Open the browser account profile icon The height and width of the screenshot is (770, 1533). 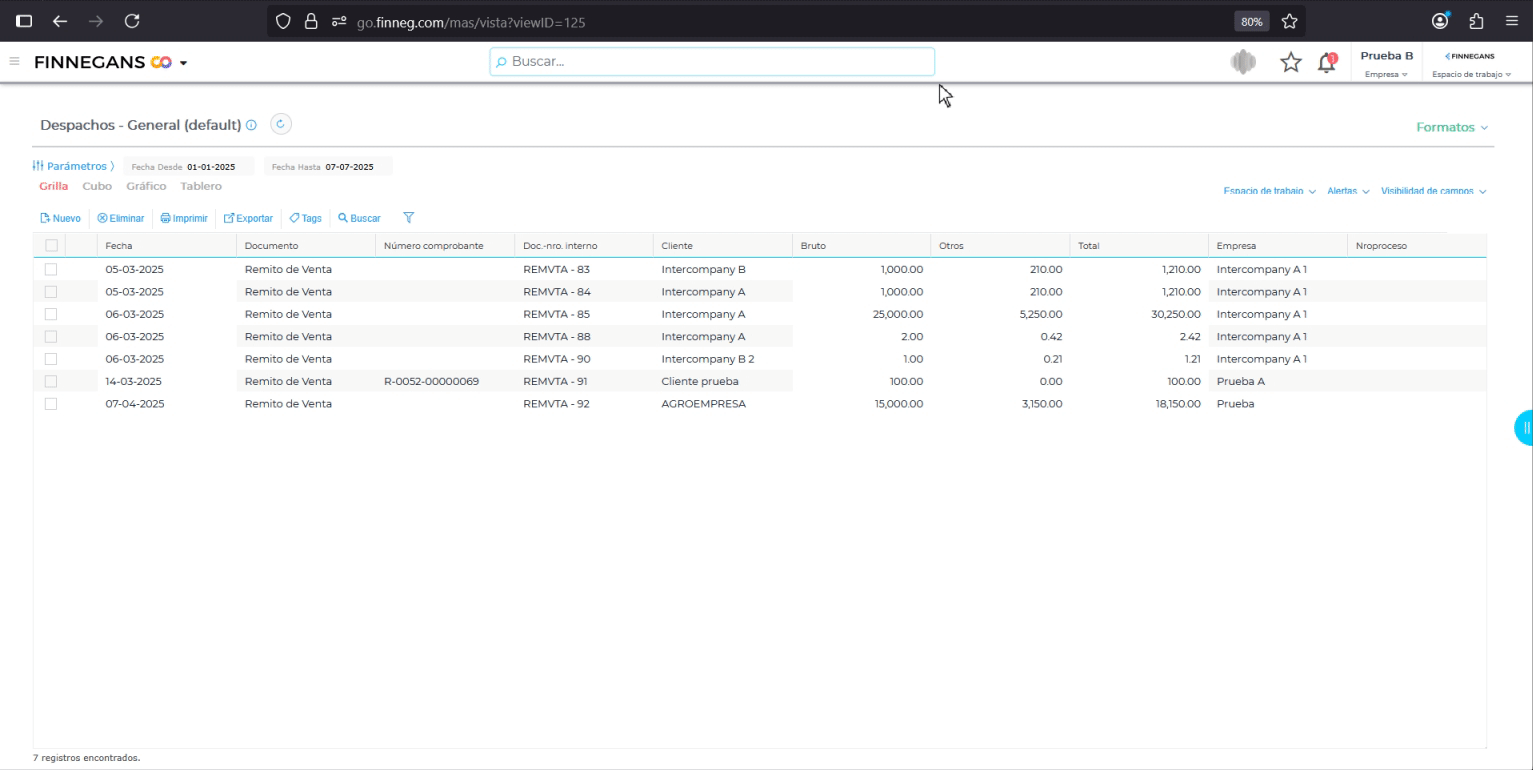[1440, 21]
